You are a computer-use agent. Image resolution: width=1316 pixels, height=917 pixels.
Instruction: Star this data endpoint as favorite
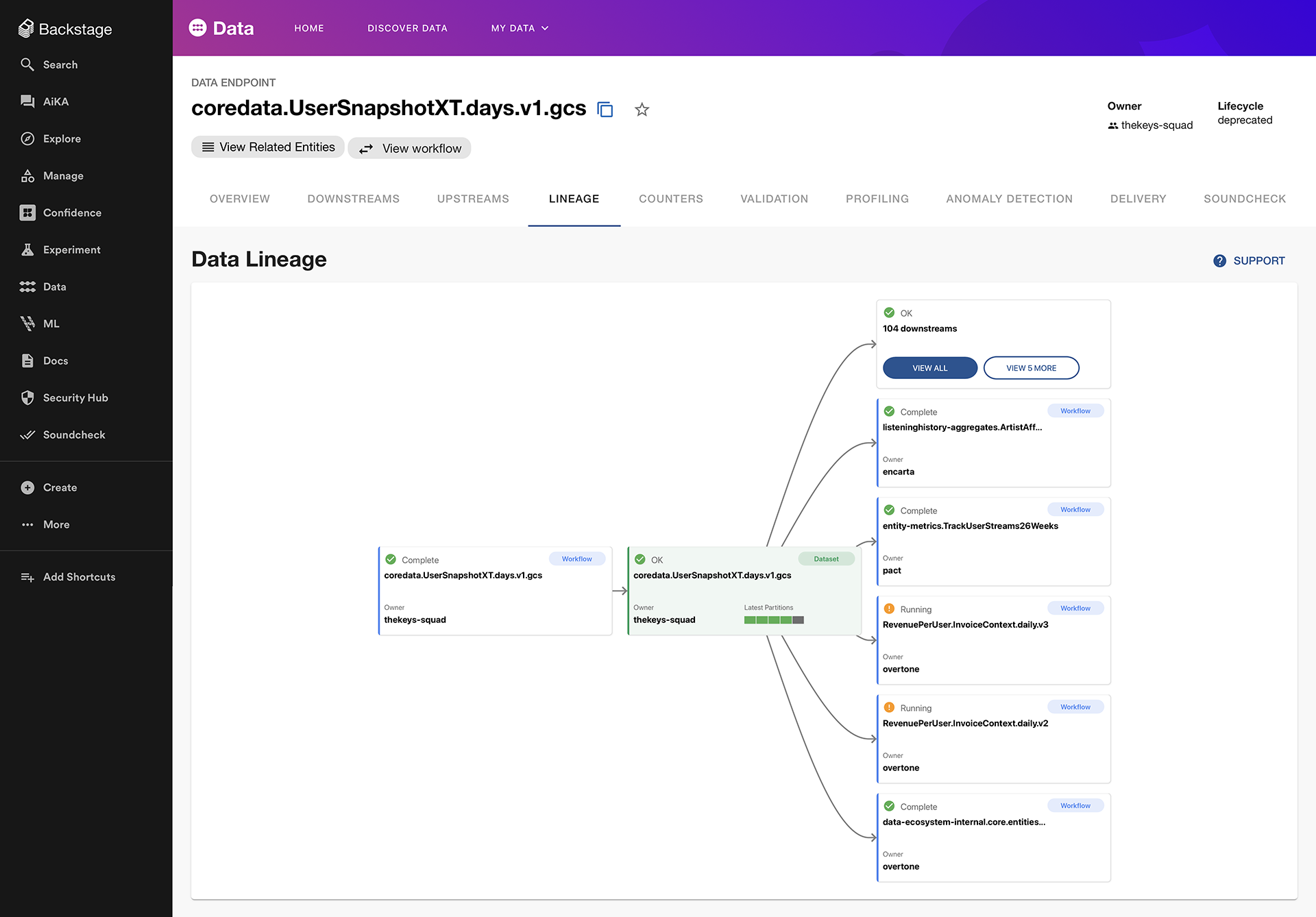tap(642, 110)
